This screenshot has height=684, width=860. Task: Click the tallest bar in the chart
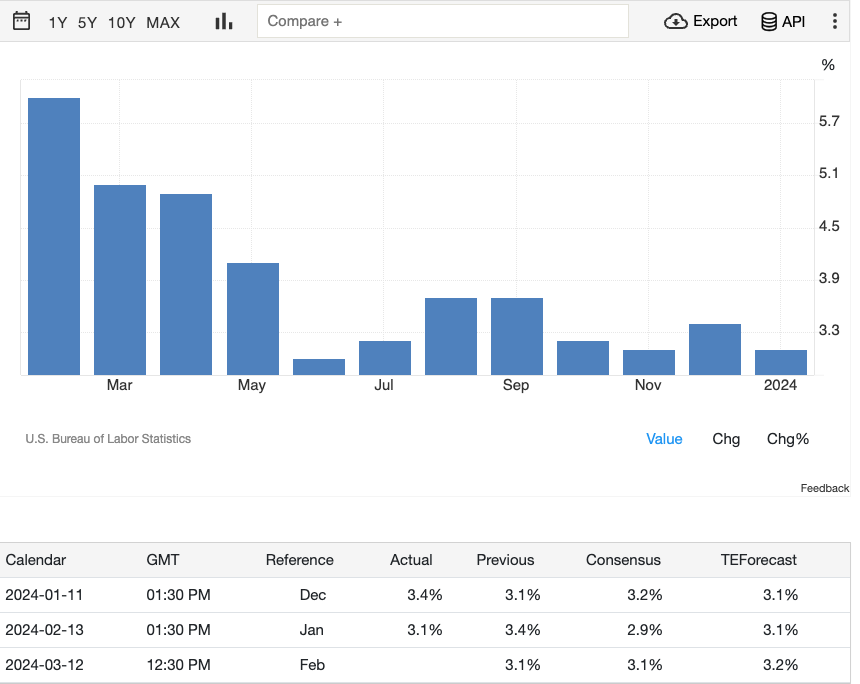pos(54,236)
